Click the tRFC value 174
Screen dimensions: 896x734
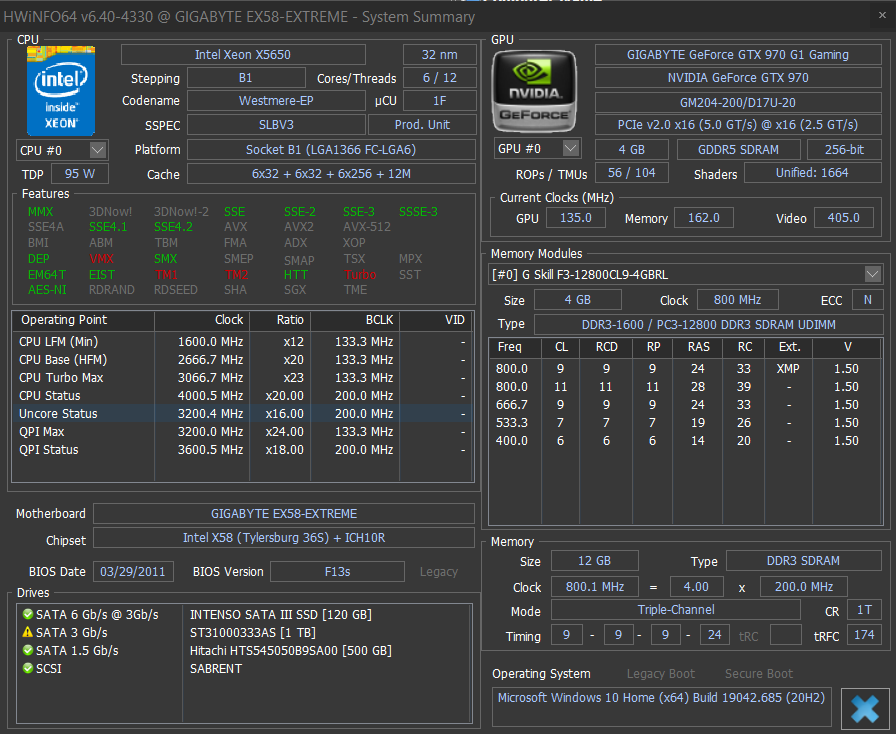click(x=864, y=635)
